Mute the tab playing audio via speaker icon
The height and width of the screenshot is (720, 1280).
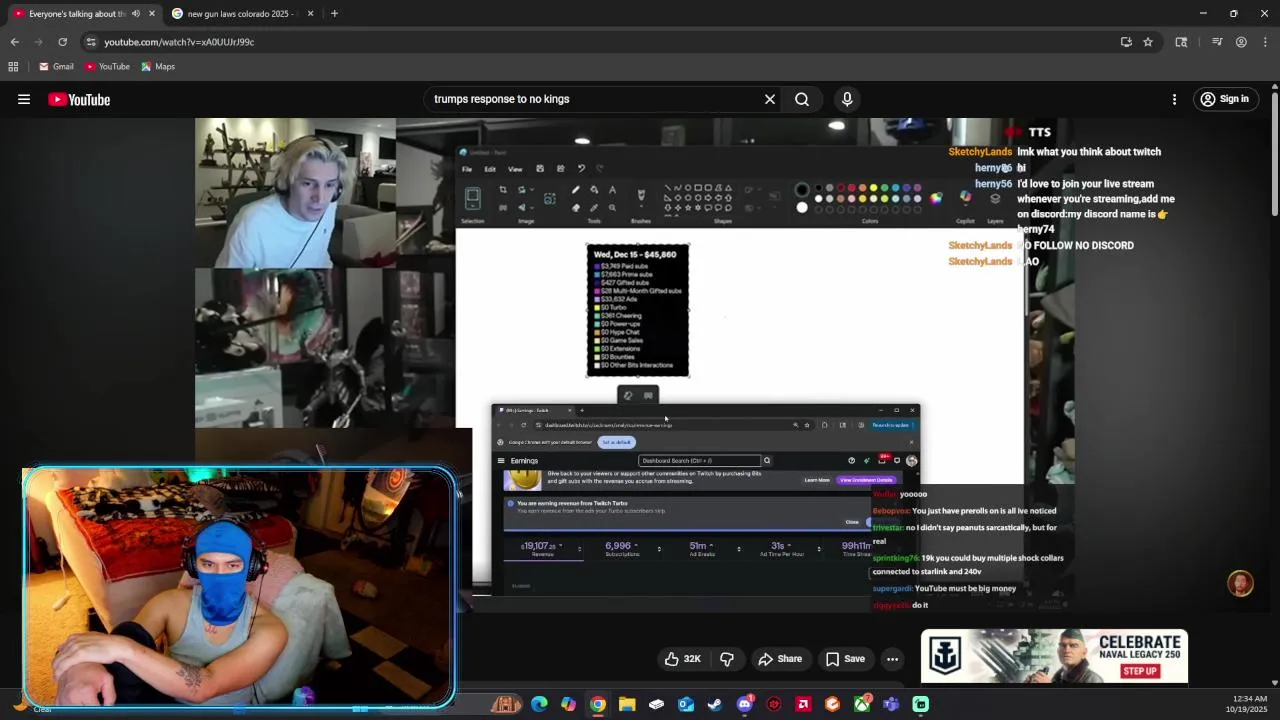click(x=136, y=14)
